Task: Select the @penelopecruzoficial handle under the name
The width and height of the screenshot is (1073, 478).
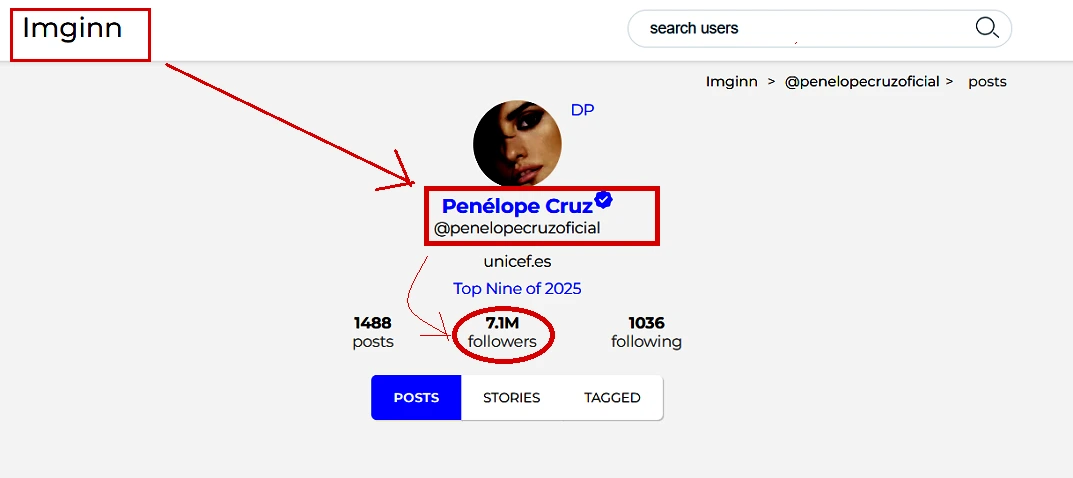Action: point(517,228)
